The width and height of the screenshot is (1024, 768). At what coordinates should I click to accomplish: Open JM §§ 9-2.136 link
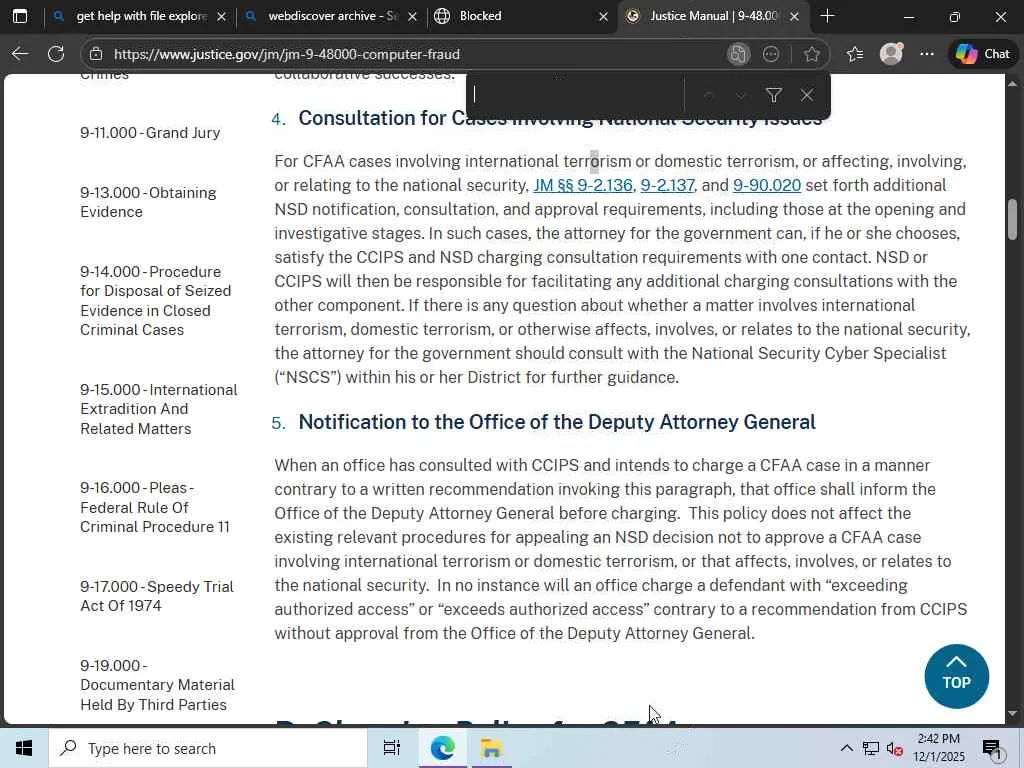pyautogui.click(x=583, y=185)
